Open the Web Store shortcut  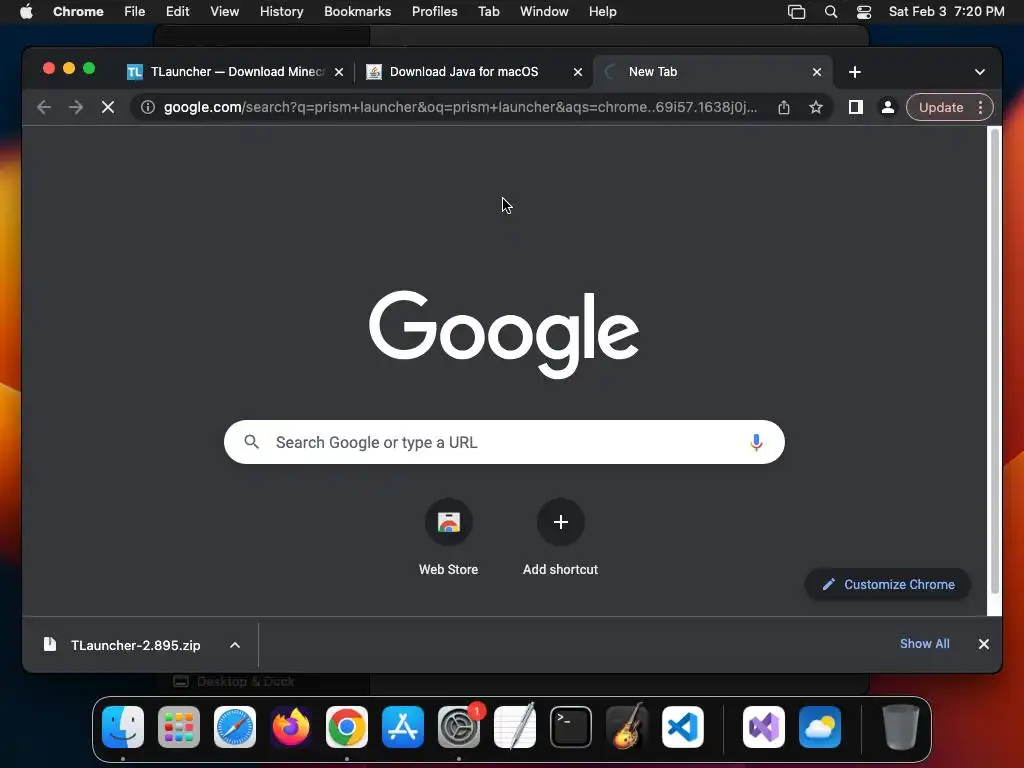coord(449,537)
